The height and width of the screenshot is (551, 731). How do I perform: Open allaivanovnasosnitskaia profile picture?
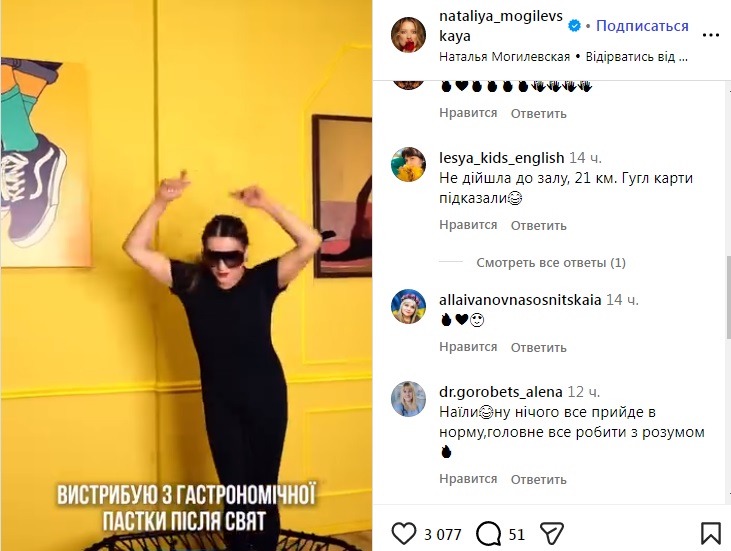click(408, 306)
